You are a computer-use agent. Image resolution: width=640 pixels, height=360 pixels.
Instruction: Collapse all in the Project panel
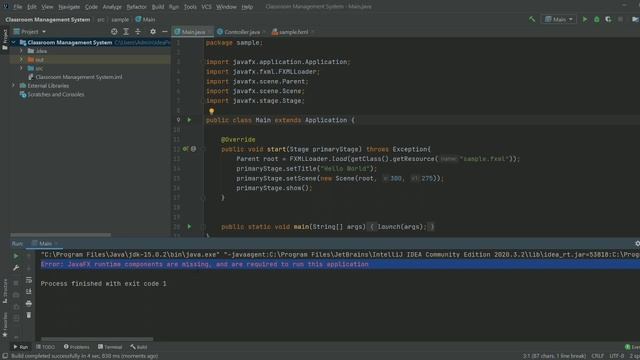138,31
